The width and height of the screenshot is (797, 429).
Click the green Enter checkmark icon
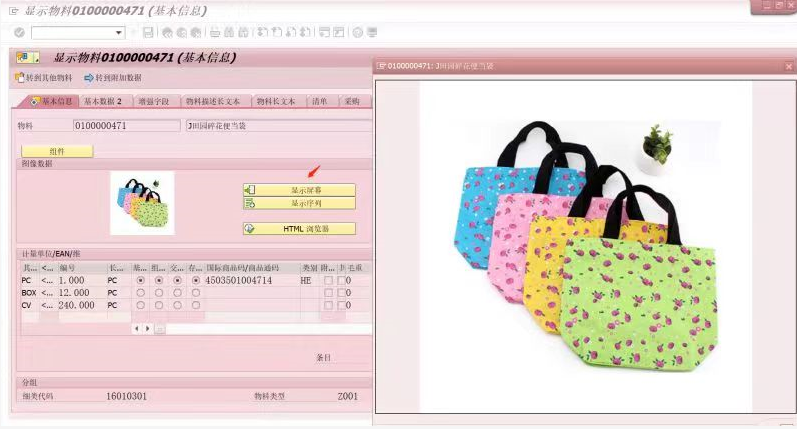click(19, 33)
